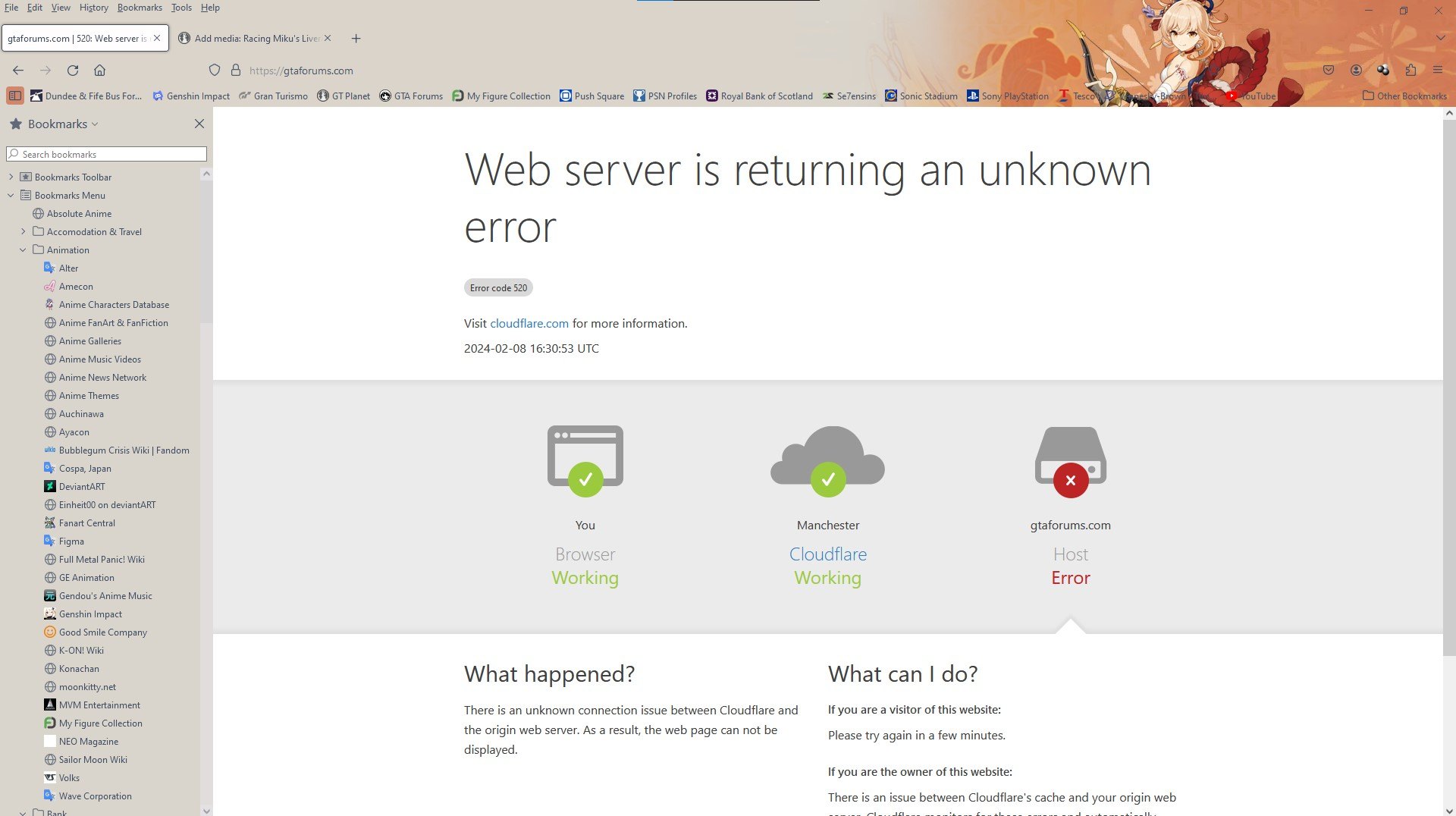
Task: Reload the current page
Action: [x=73, y=70]
